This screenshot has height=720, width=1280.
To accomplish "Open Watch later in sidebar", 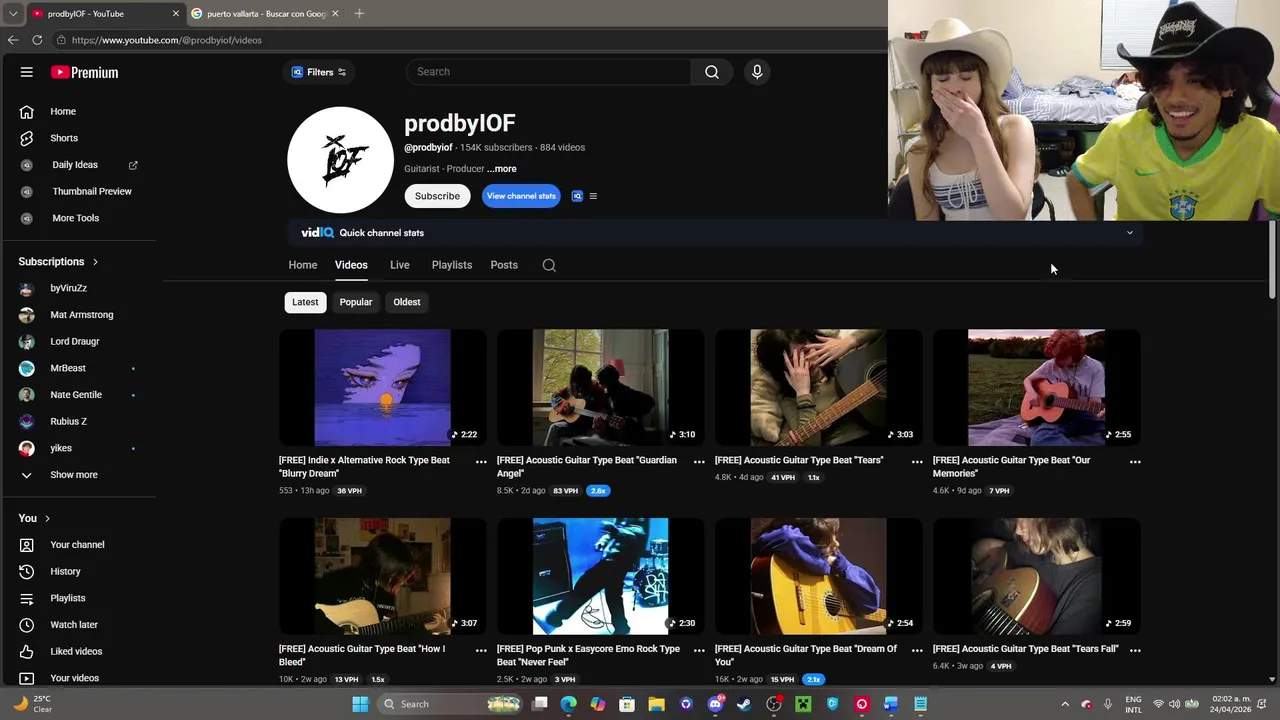I will pos(74,625).
